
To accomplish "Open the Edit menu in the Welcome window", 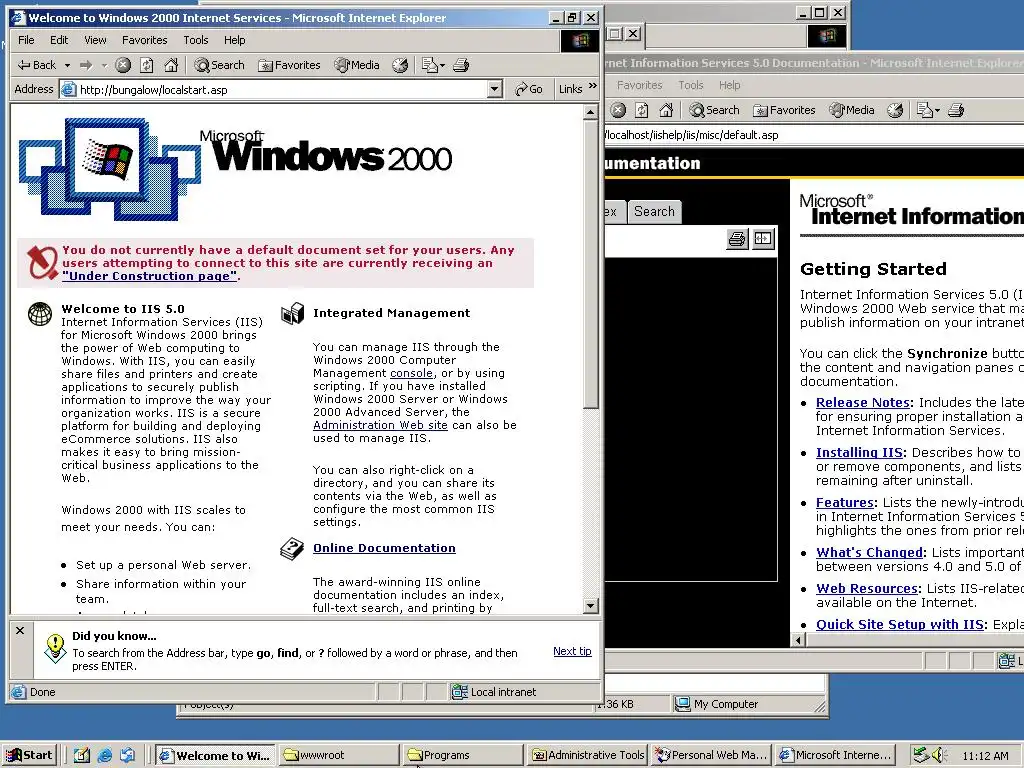I will (x=59, y=40).
